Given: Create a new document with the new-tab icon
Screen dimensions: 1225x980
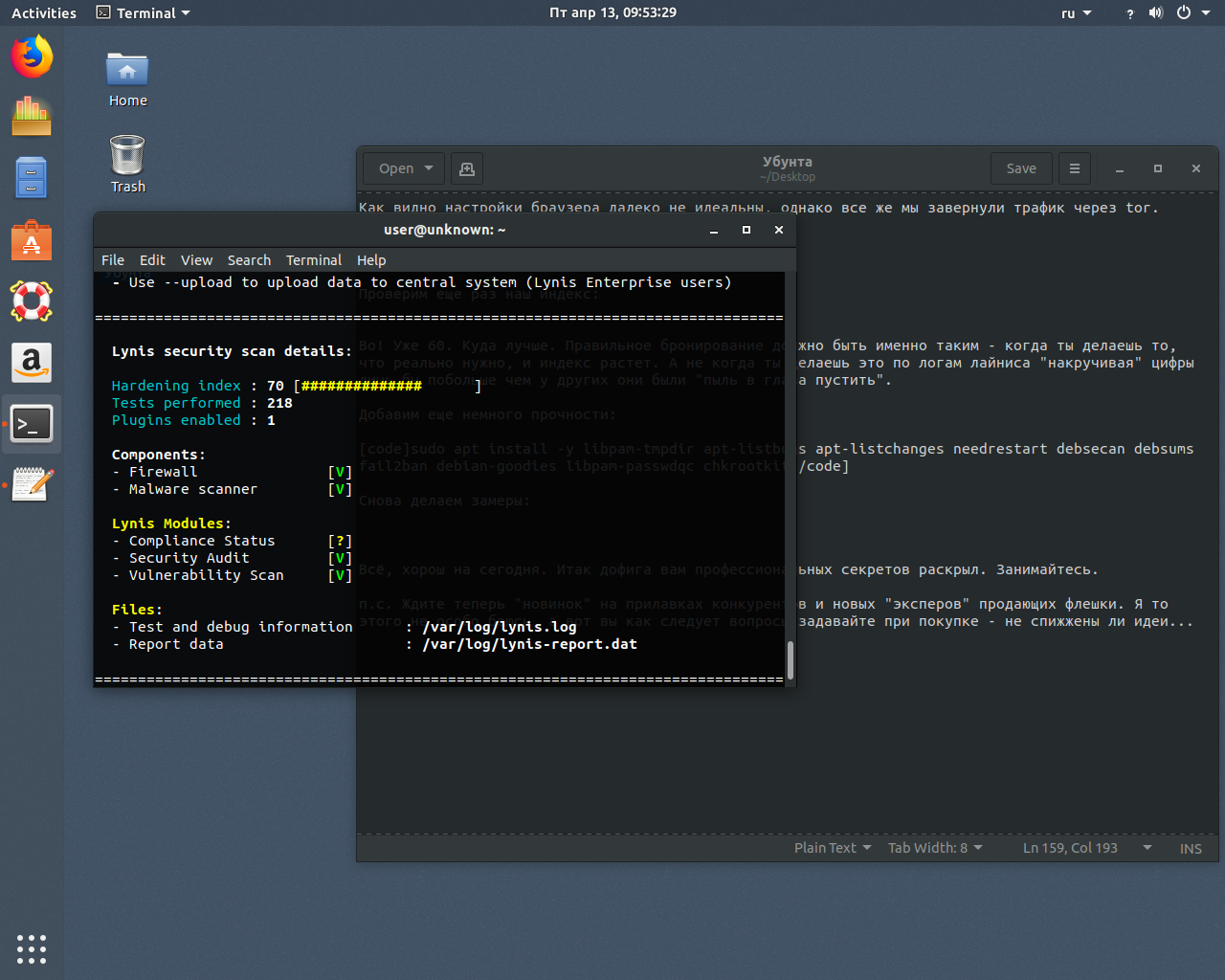Looking at the screenshot, I should 466,168.
